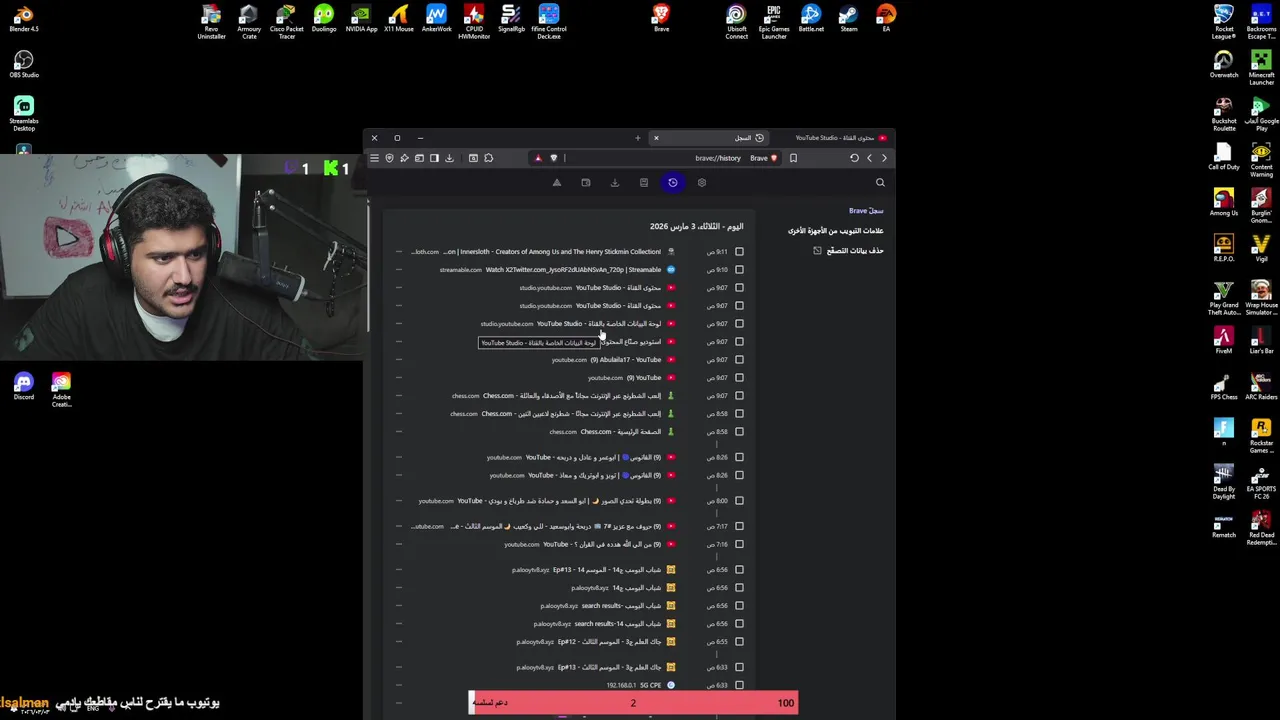Select the سجلّ Brave sidebar item
The height and width of the screenshot is (720, 1280).
coord(866,211)
